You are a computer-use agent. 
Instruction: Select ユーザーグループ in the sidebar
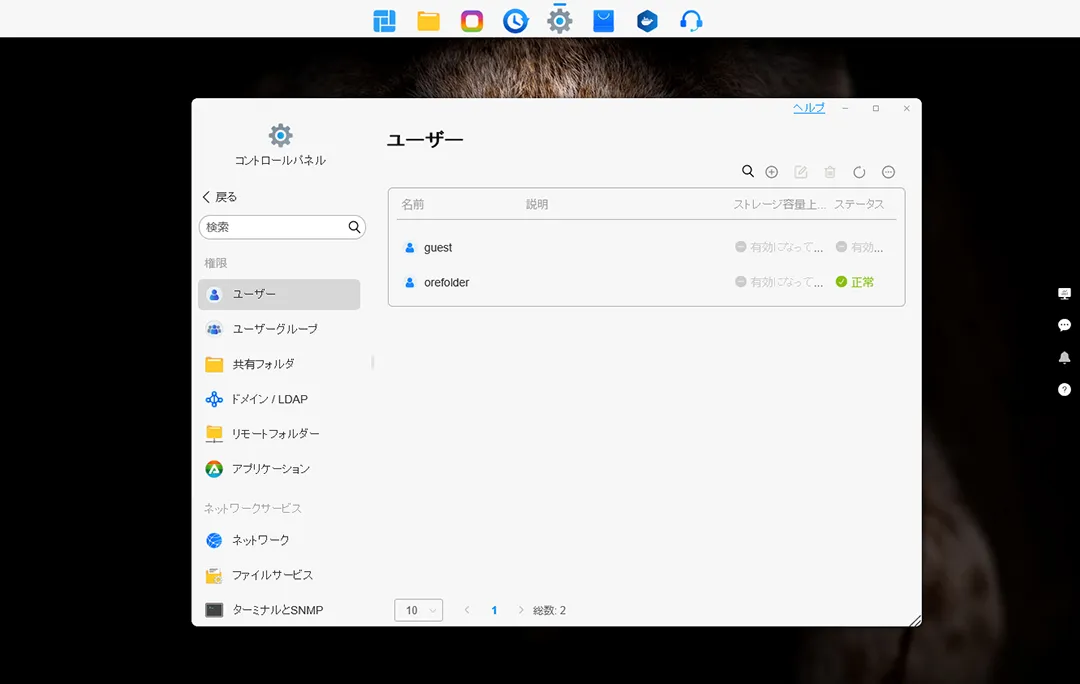point(275,329)
